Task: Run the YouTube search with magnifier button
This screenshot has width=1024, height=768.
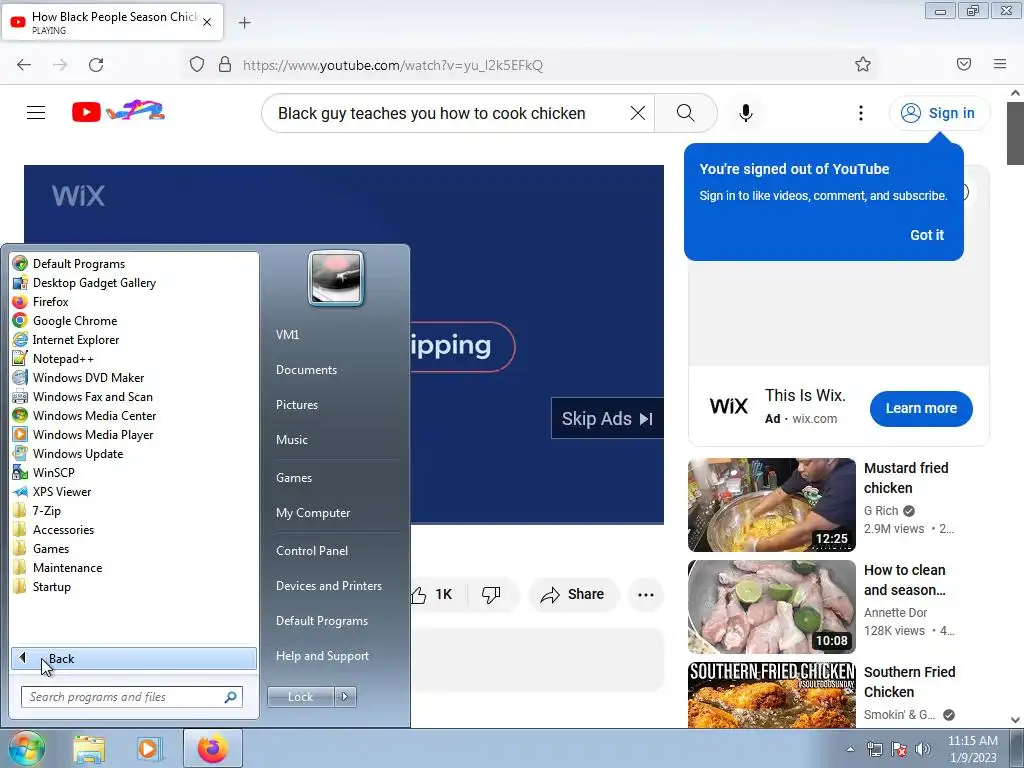Action: click(686, 113)
